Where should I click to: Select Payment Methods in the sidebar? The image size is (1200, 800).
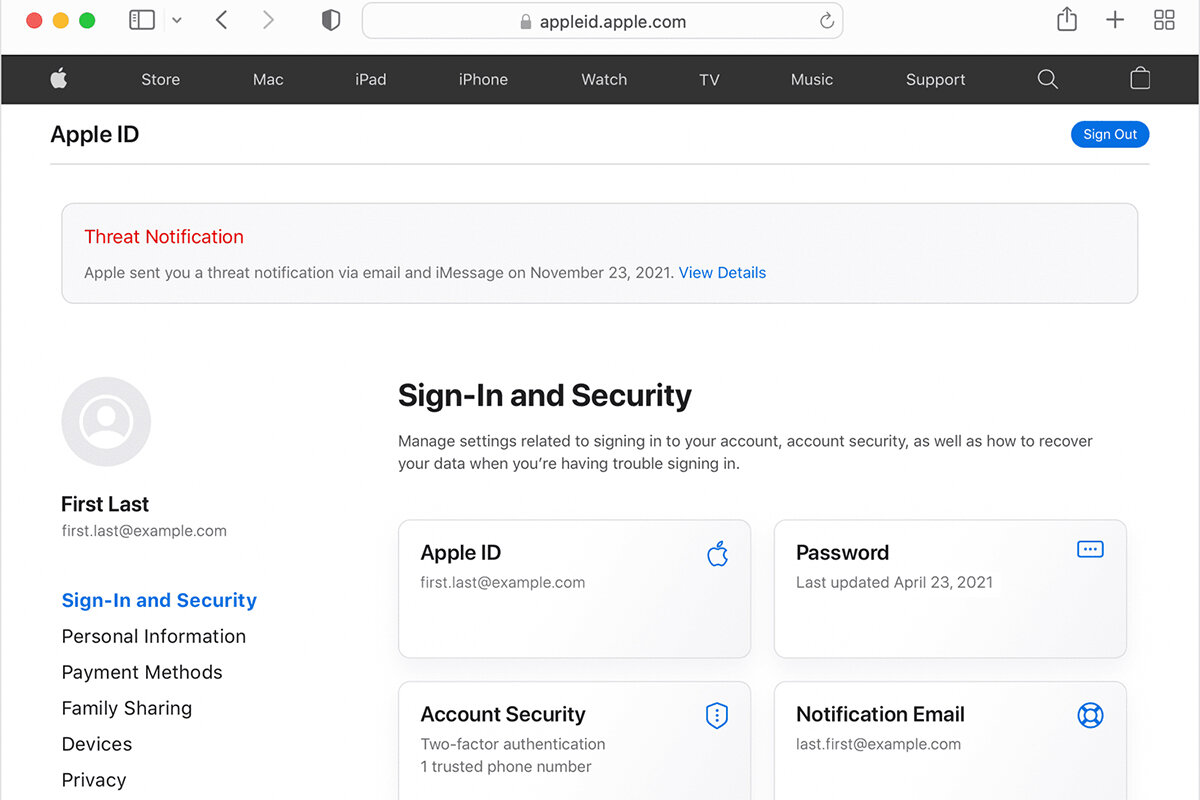point(142,672)
